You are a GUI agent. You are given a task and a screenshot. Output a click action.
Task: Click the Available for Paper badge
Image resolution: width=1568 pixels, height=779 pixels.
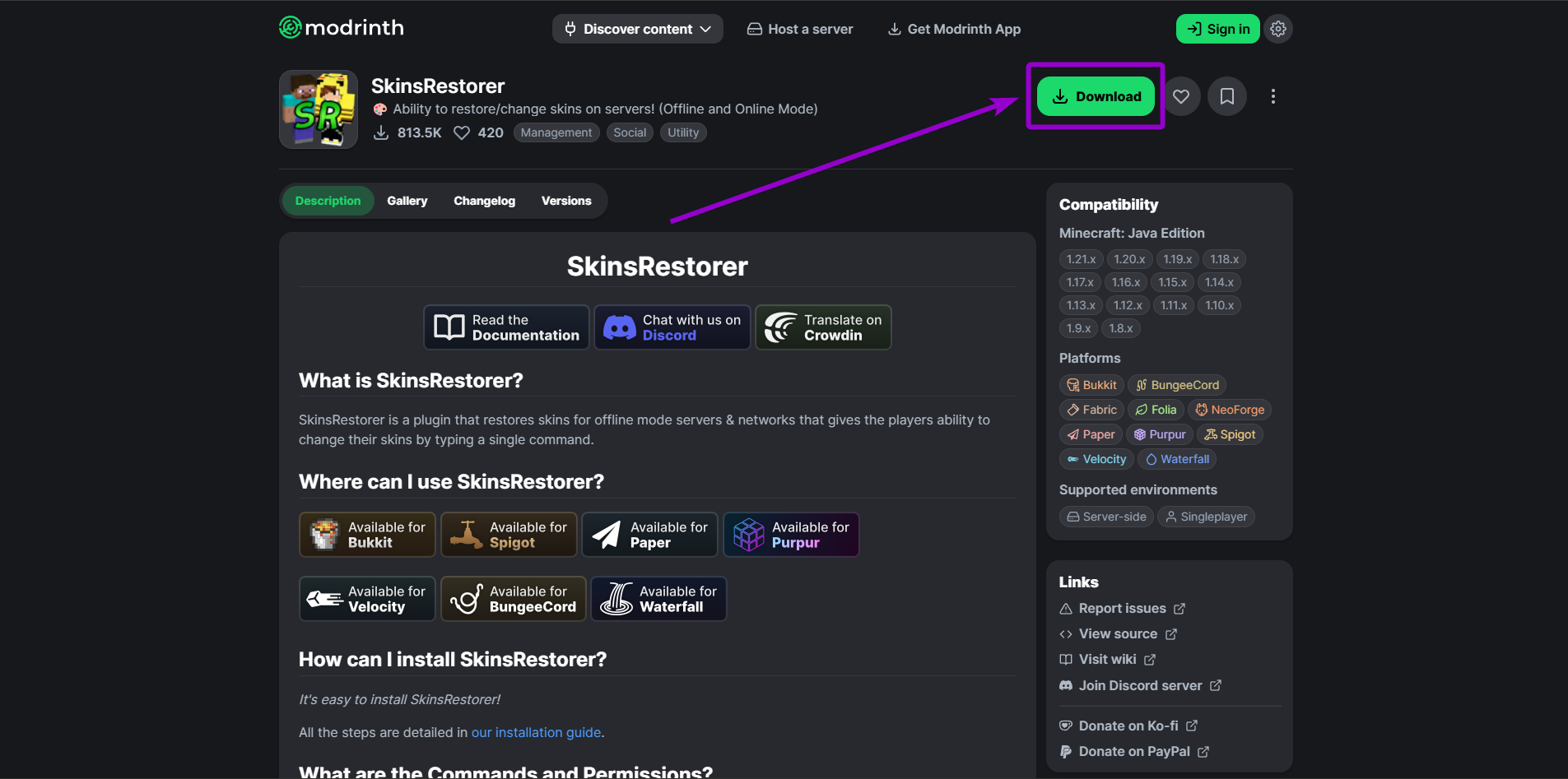[x=649, y=535]
